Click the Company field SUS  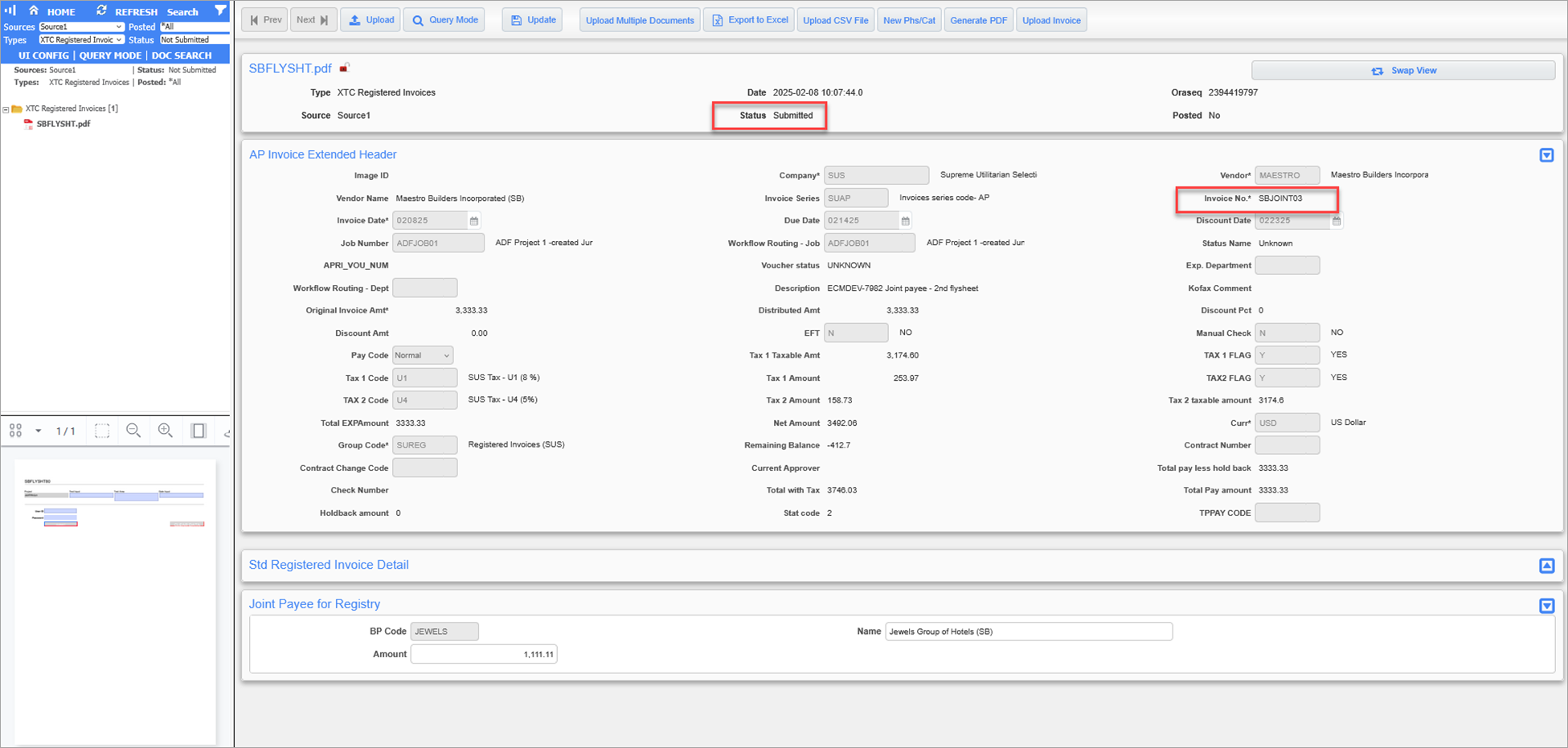click(x=876, y=175)
